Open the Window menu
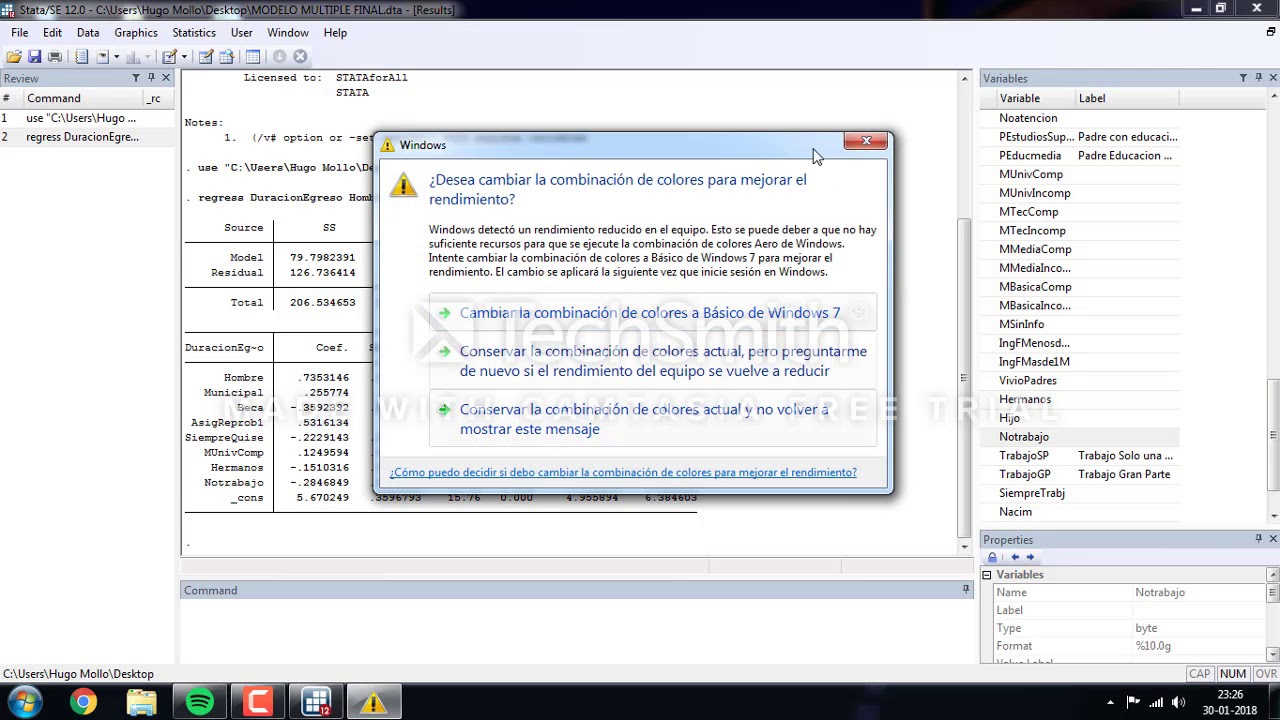 [x=288, y=32]
